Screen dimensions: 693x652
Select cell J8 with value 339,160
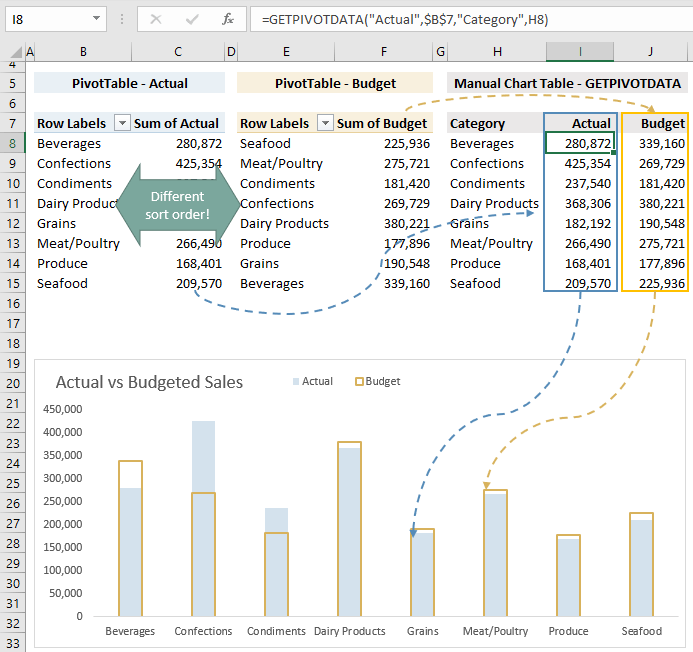pos(655,144)
